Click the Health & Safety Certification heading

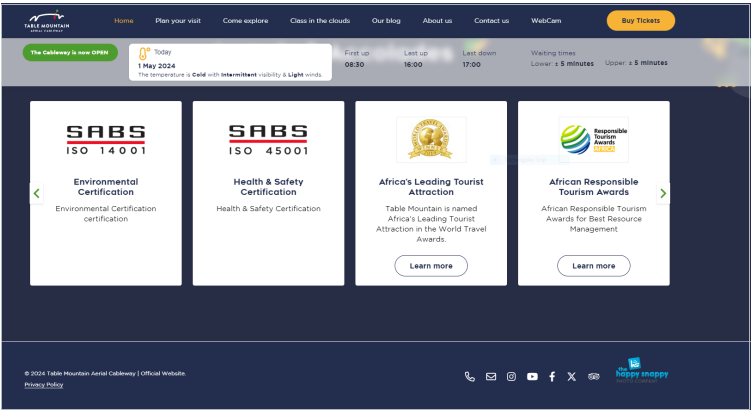[268, 187]
